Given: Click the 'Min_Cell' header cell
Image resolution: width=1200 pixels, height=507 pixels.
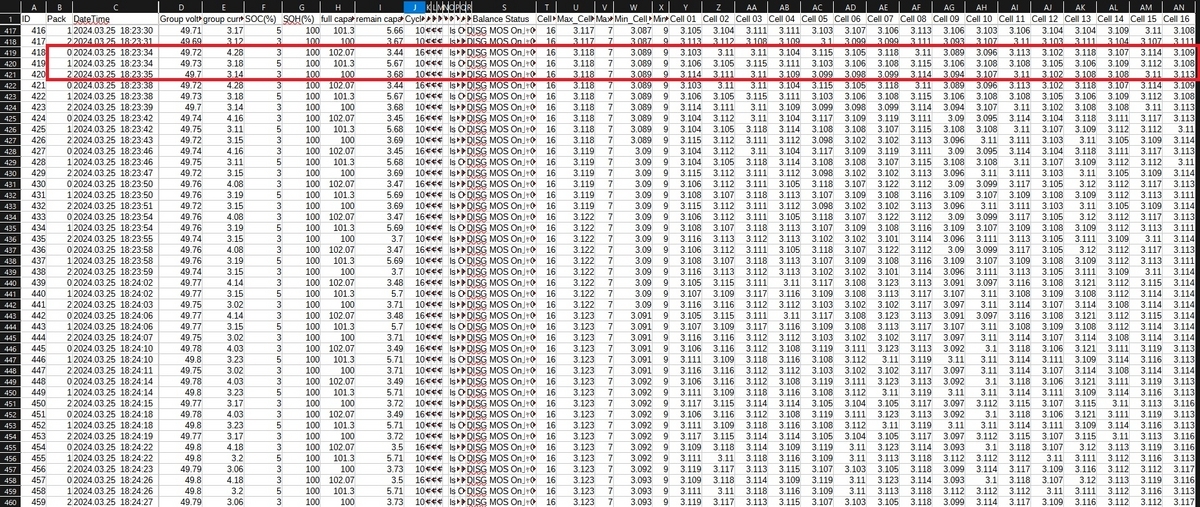Looking at the screenshot, I should point(634,19).
